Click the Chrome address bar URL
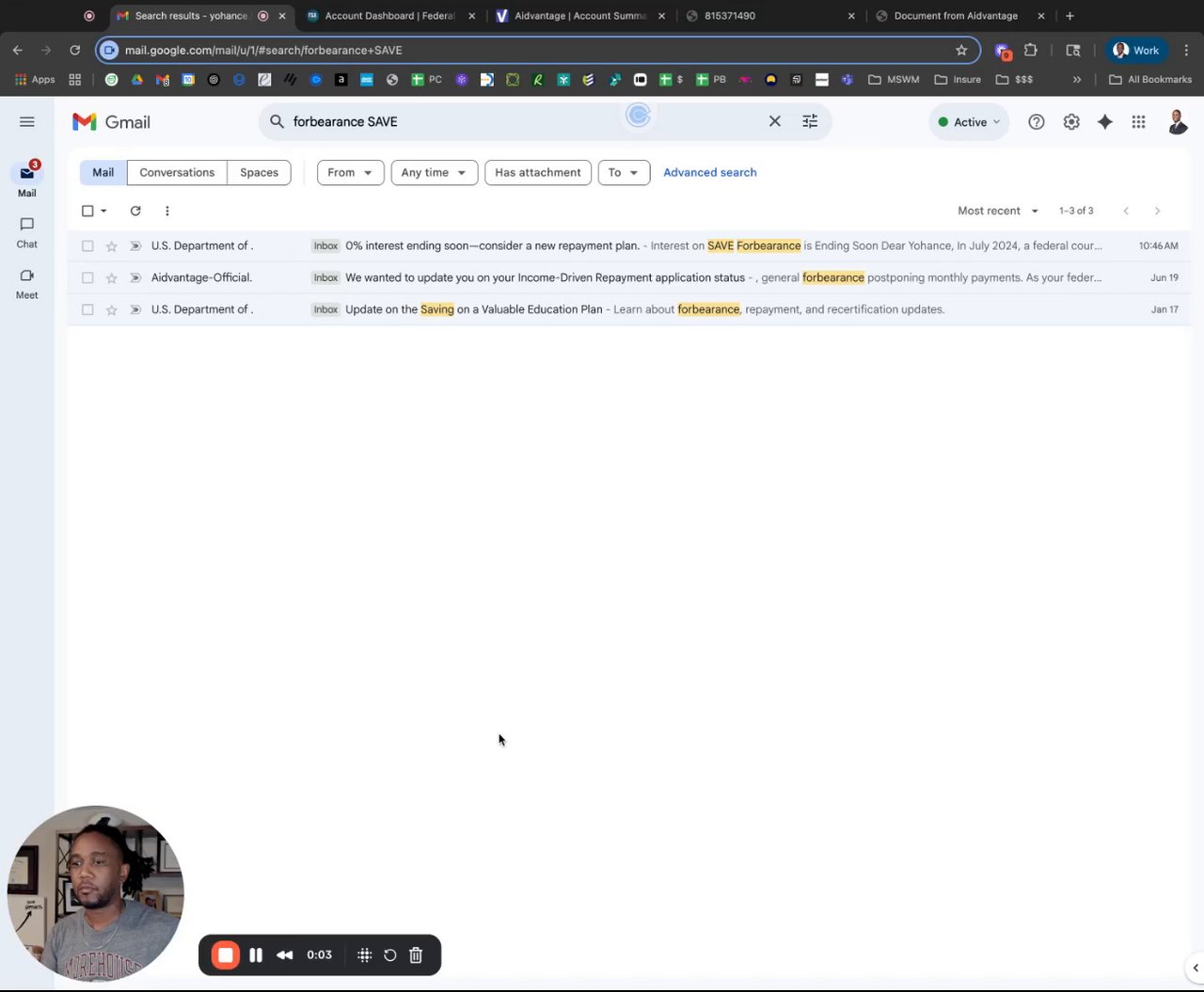 pos(536,50)
